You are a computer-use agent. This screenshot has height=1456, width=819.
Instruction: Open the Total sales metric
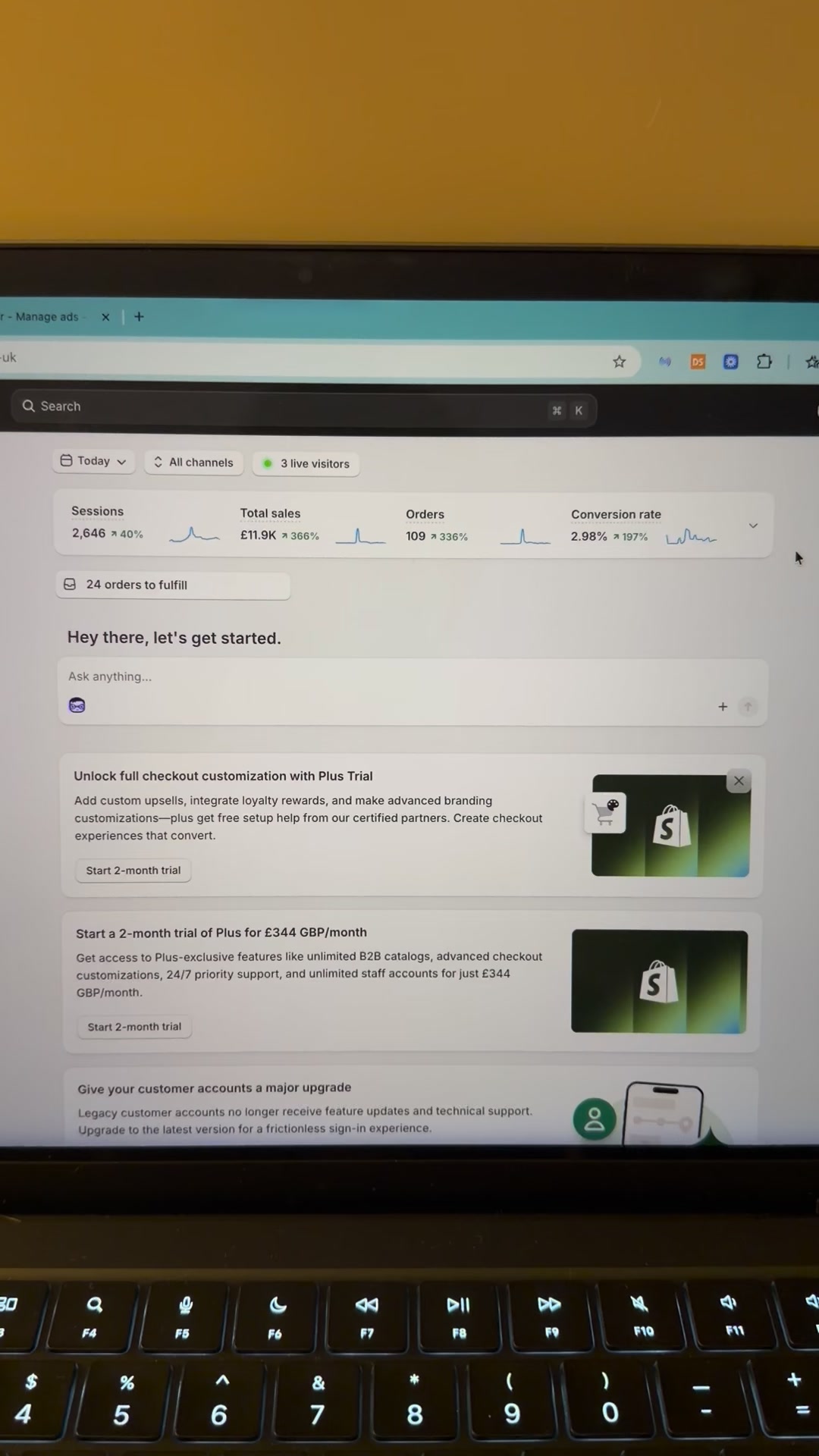(x=279, y=525)
